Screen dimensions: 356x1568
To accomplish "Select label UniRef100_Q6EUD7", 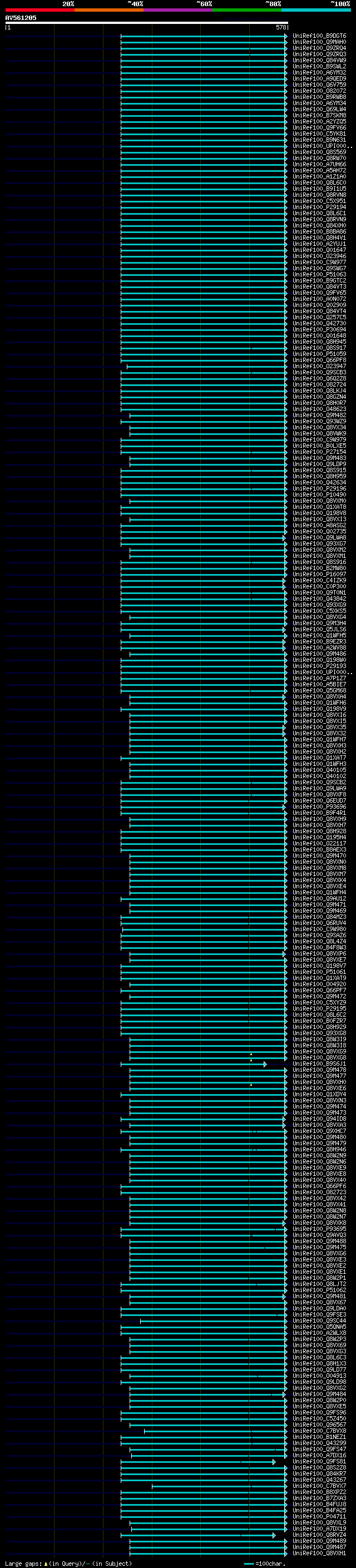I will click(x=319, y=801).
